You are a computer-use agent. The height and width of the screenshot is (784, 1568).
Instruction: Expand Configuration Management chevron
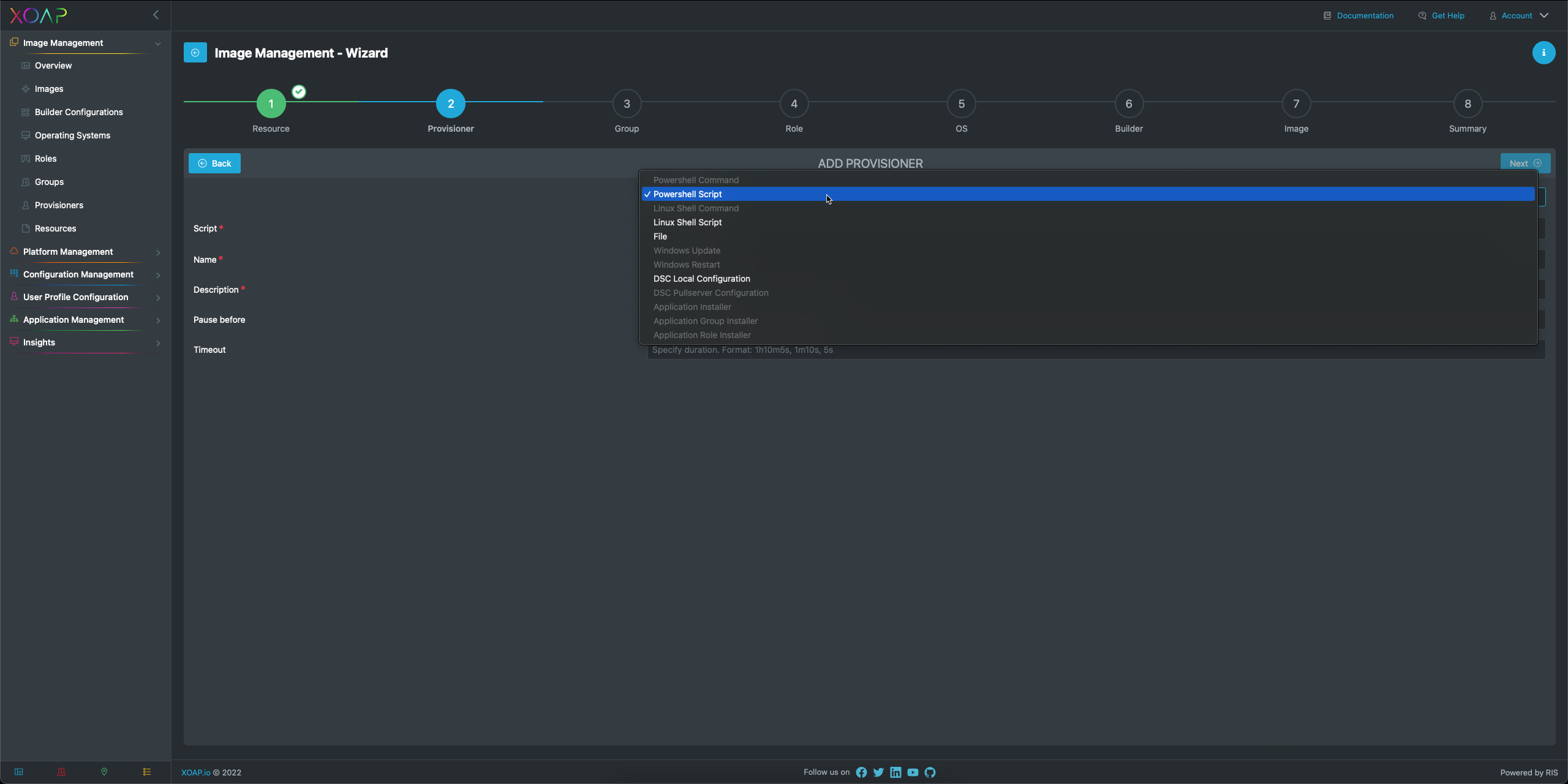point(158,275)
